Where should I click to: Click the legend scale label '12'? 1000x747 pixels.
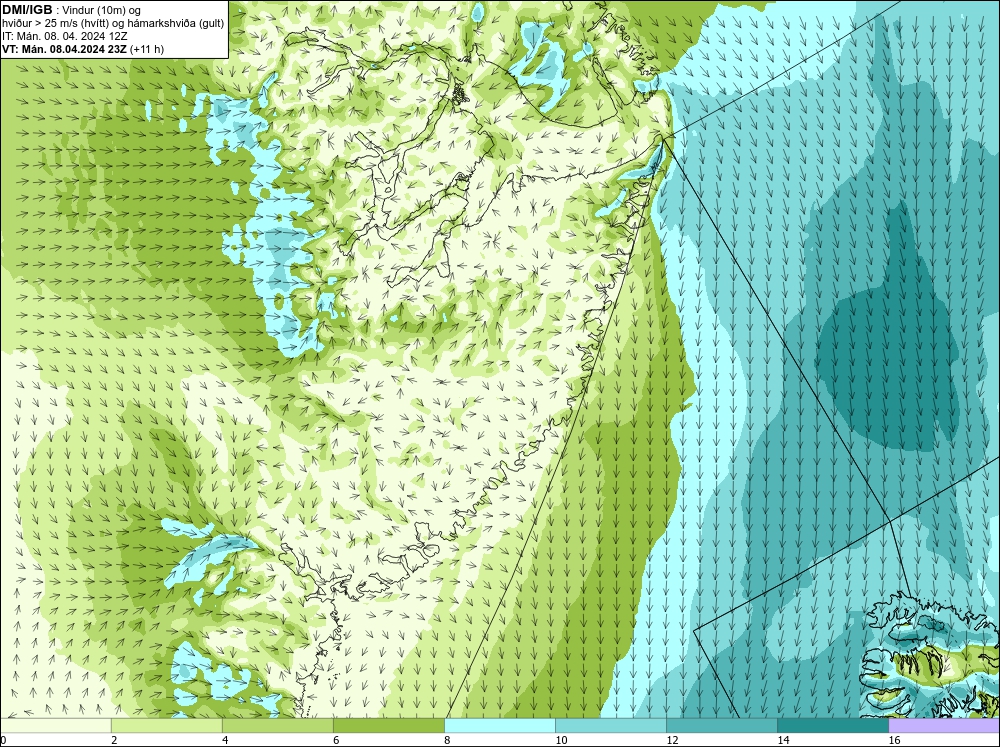click(672, 740)
